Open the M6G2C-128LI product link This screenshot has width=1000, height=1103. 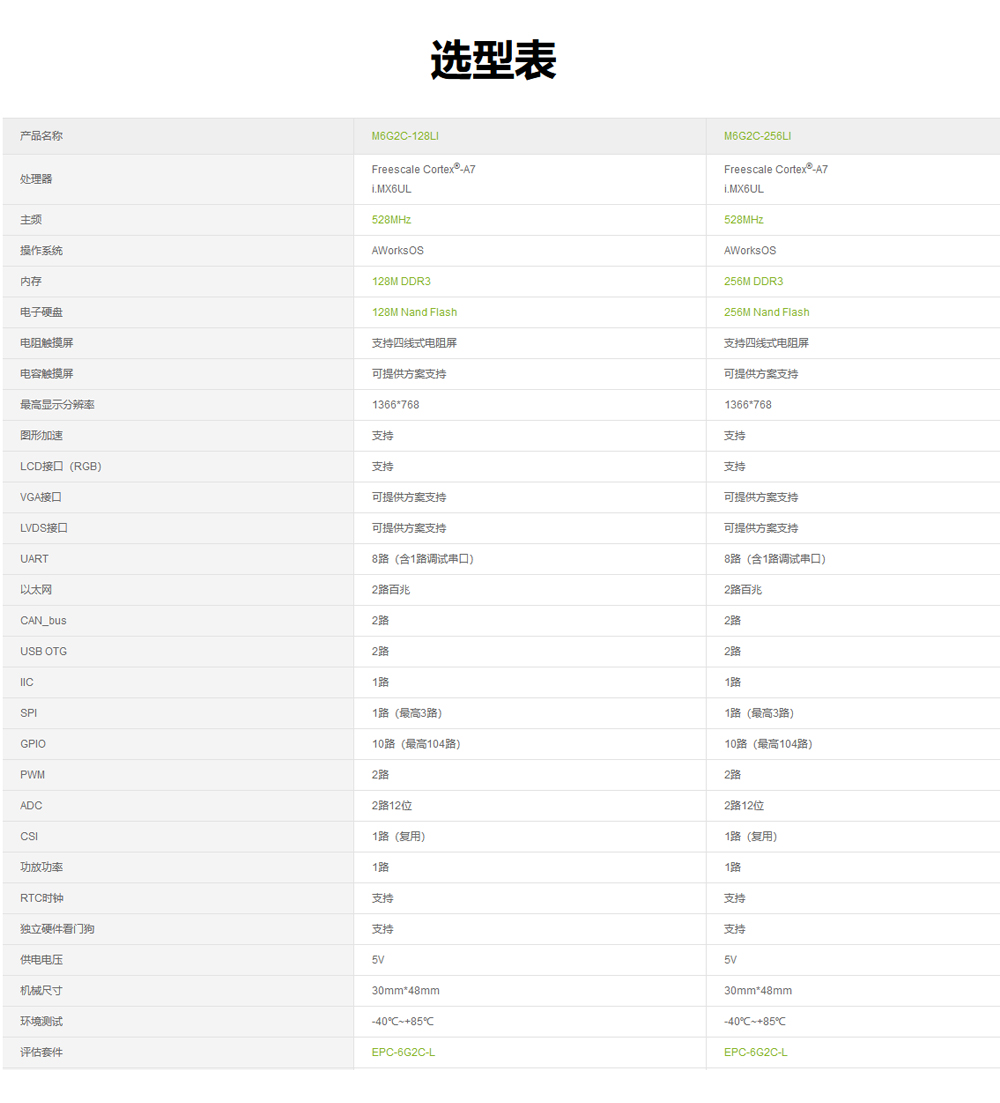coord(405,136)
